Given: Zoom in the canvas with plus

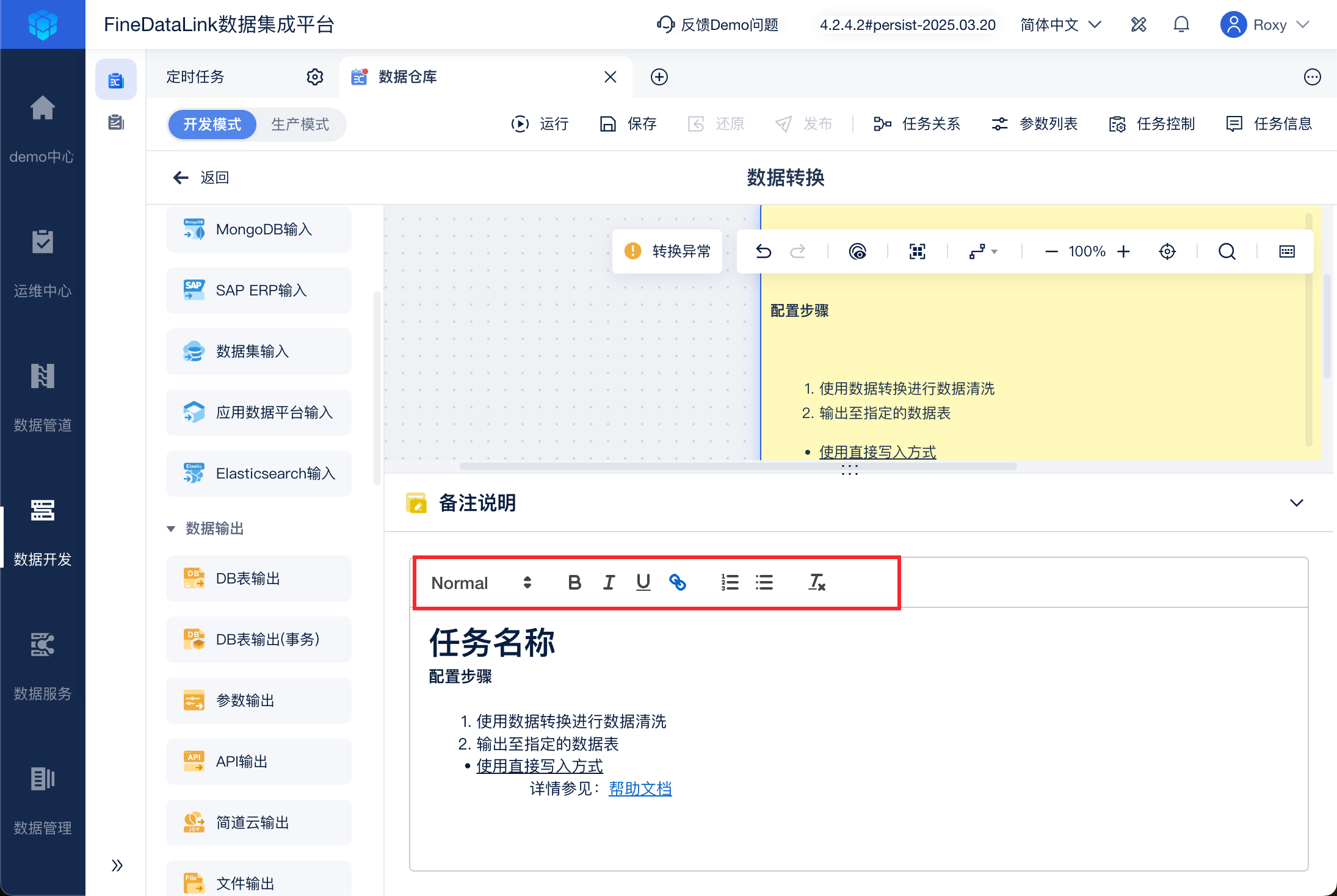Looking at the screenshot, I should pos(1124,251).
